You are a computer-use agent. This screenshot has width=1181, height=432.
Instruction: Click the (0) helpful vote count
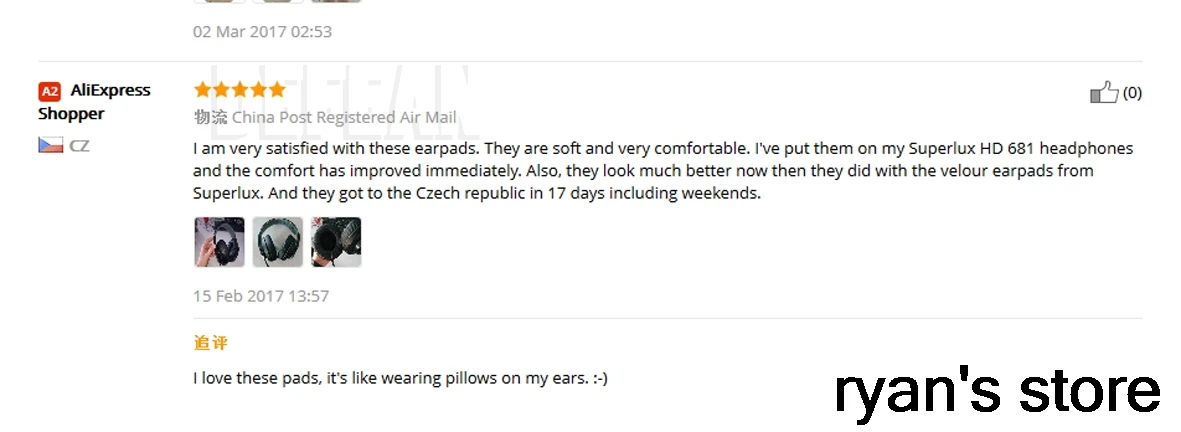coord(1132,93)
